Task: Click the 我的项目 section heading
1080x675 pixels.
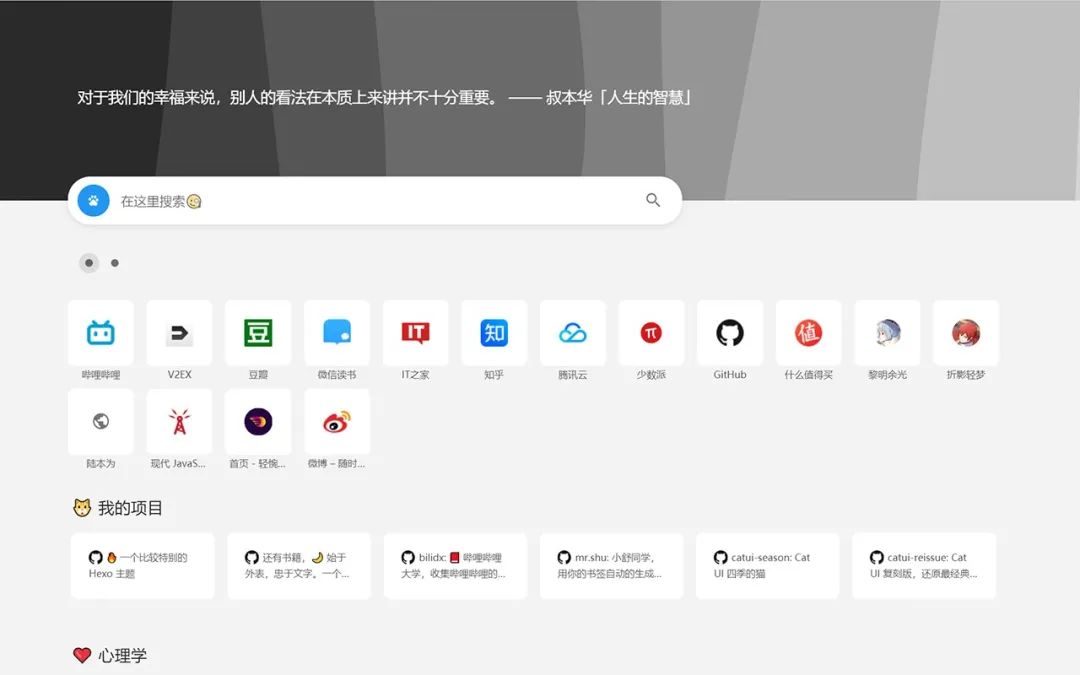Action: 130,508
